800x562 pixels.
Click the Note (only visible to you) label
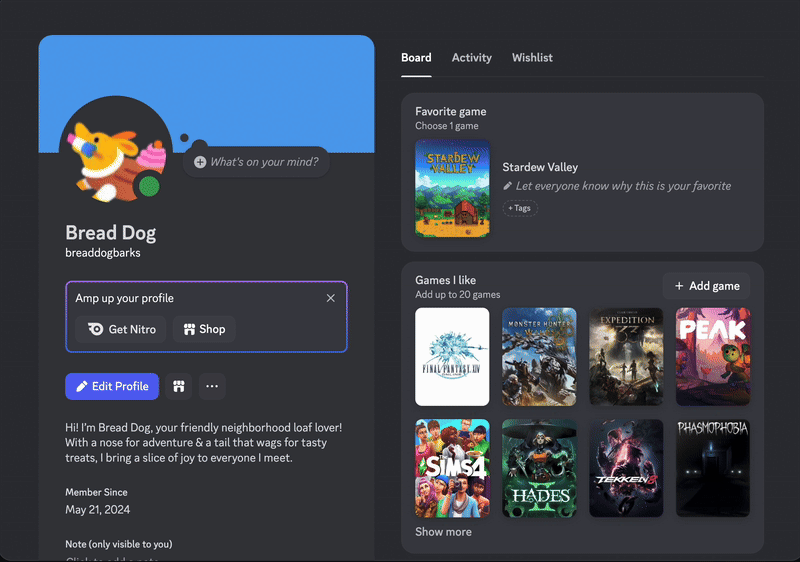pyautogui.click(x=118, y=544)
